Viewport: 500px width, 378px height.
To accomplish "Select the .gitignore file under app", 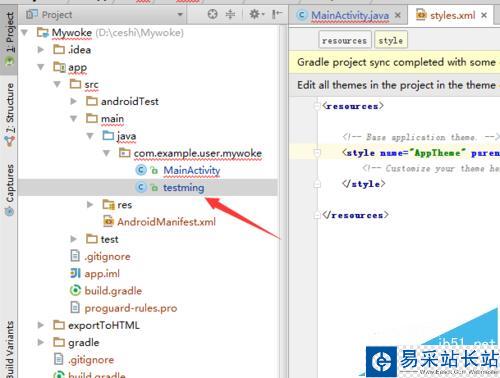I will click(107, 256).
